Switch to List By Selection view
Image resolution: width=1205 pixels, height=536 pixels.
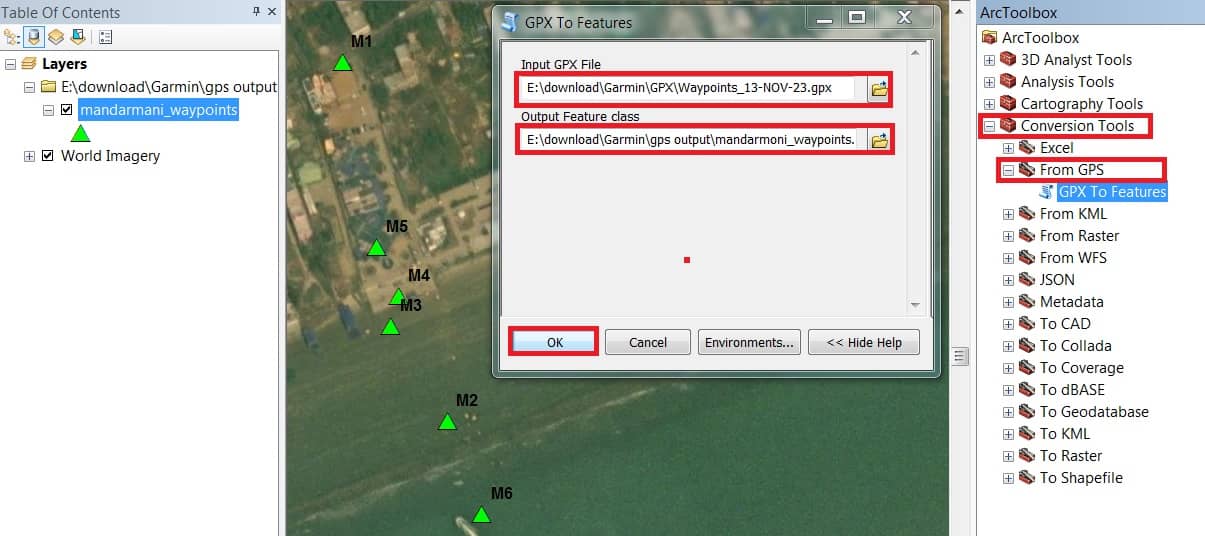click(x=77, y=37)
